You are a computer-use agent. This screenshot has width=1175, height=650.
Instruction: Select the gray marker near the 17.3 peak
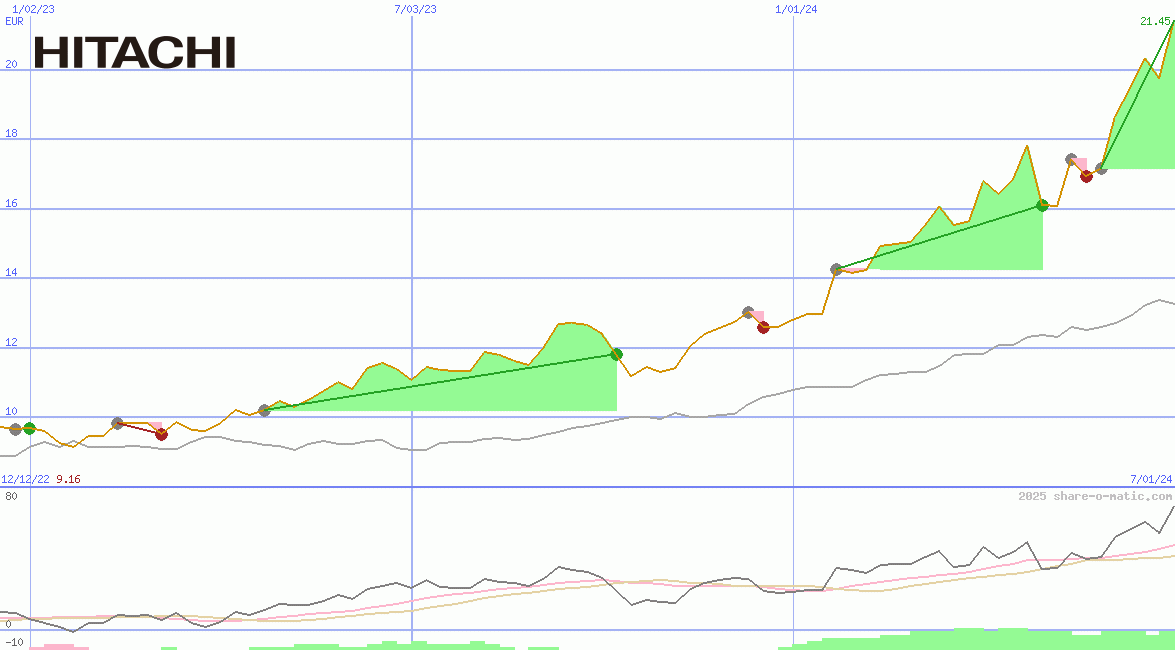pos(1072,160)
